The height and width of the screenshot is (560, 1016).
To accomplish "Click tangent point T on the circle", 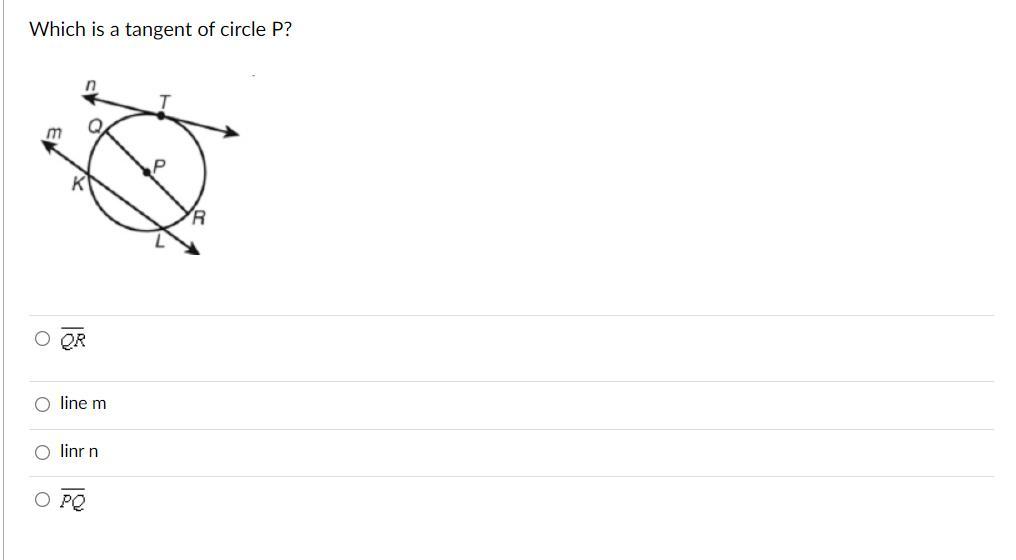I will (161, 115).
